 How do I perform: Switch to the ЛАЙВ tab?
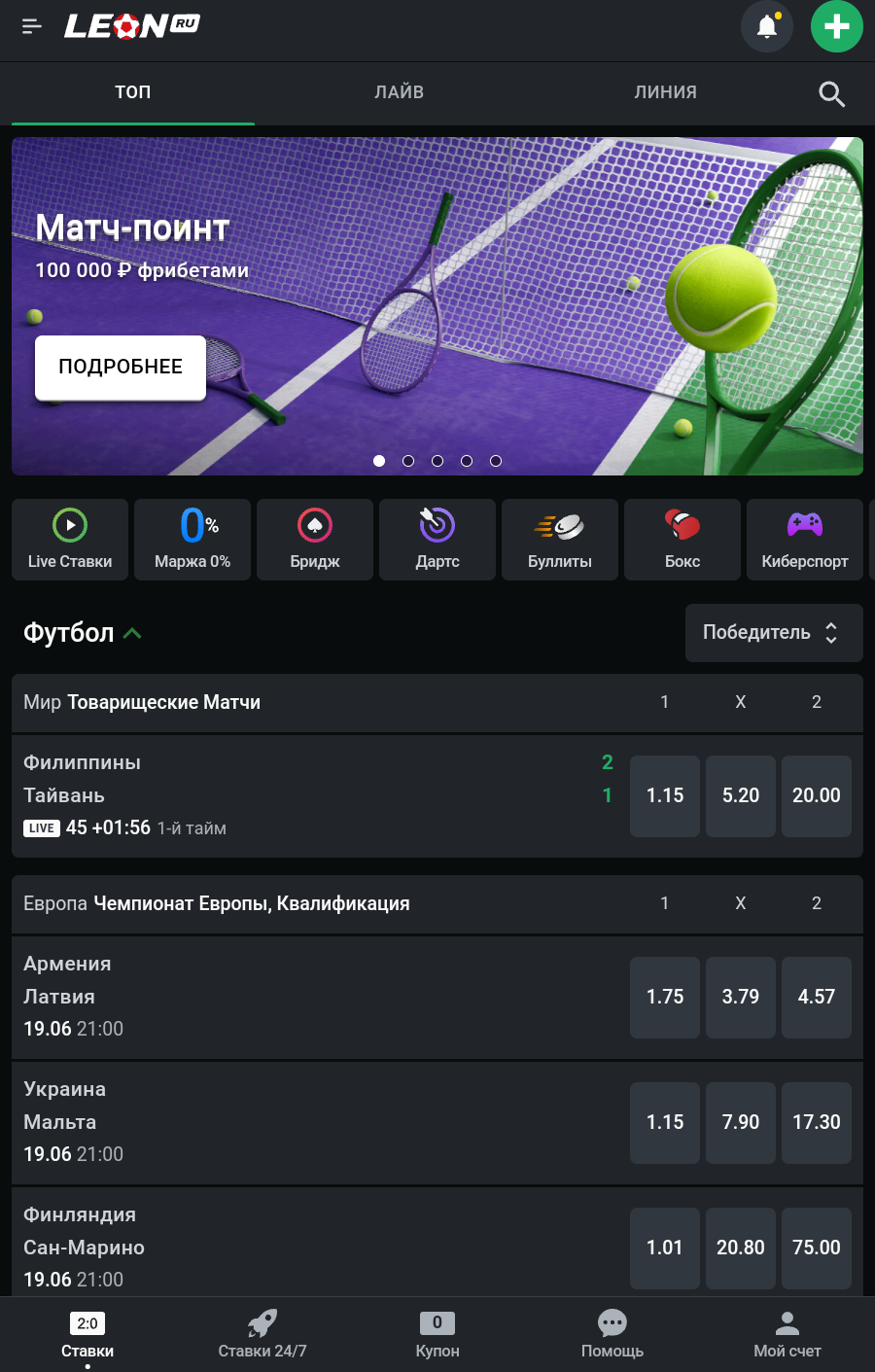400,92
